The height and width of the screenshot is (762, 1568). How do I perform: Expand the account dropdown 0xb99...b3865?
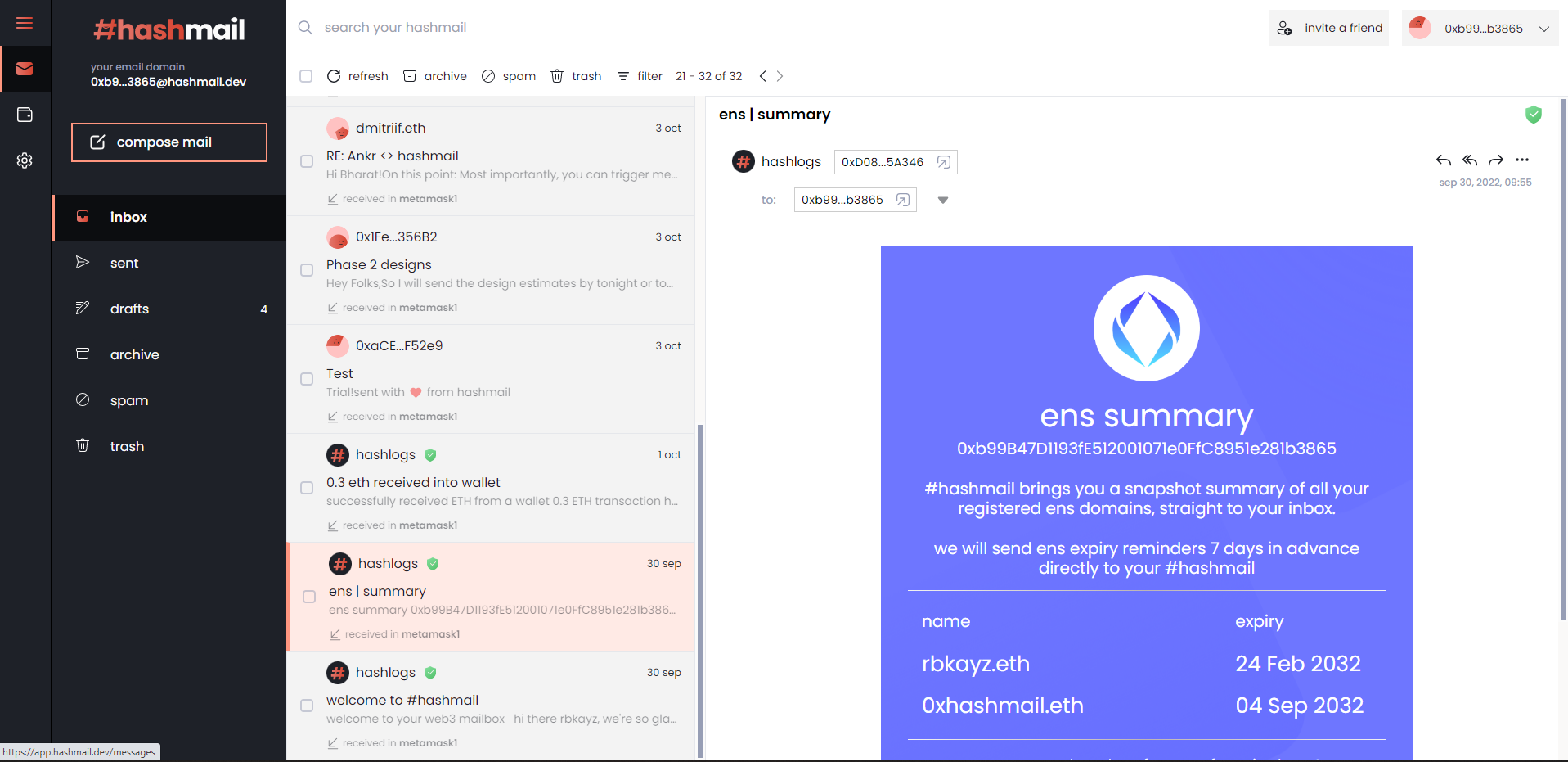(x=1544, y=29)
